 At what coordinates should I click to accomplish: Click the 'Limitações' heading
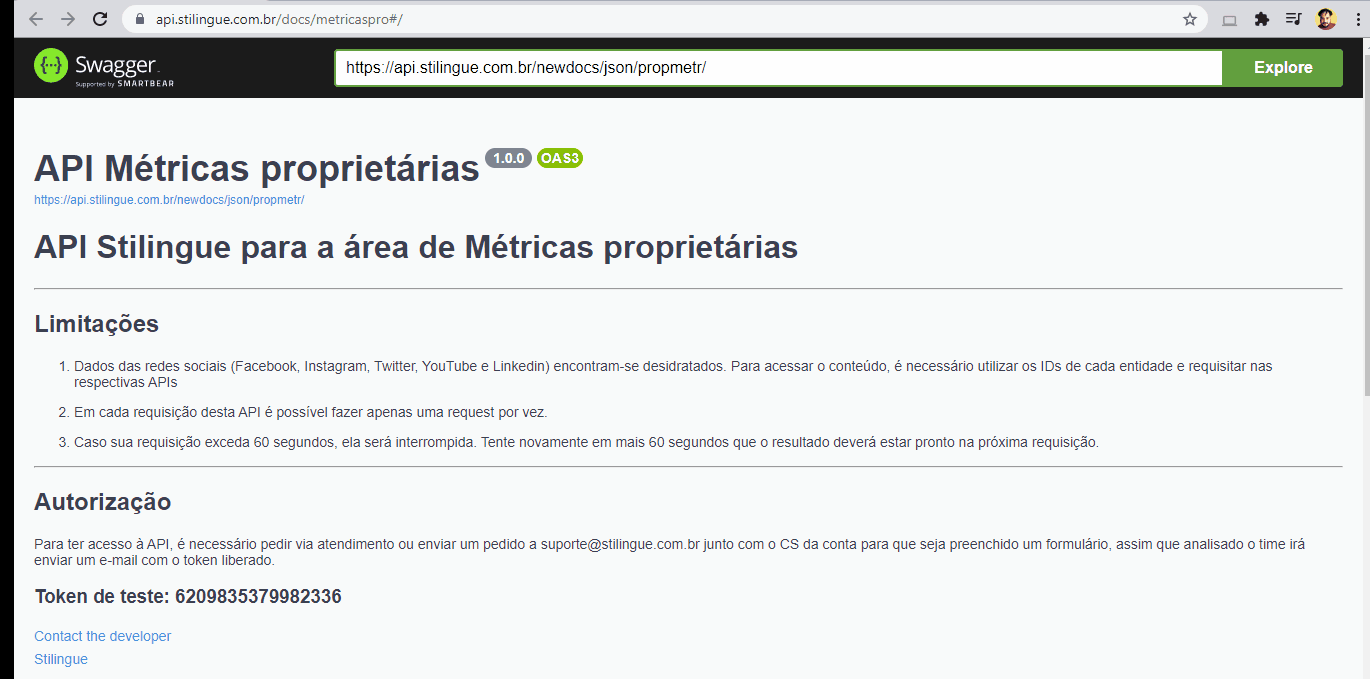[97, 324]
